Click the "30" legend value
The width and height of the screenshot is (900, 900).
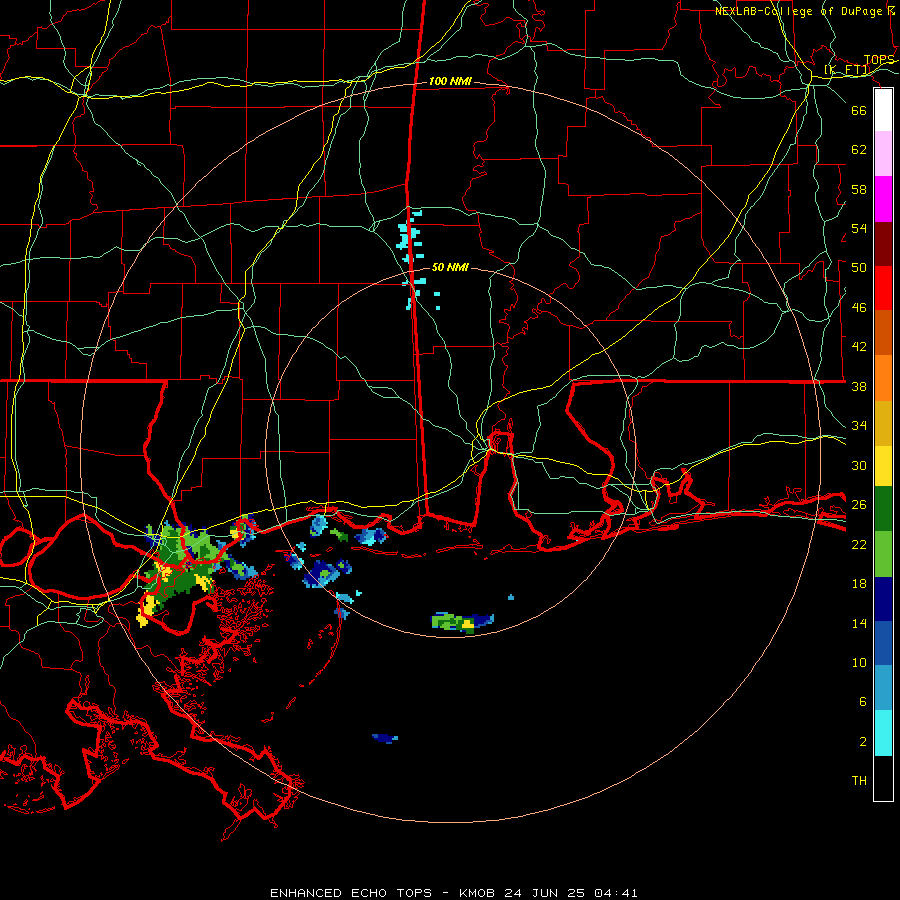click(x=859, y=465)
